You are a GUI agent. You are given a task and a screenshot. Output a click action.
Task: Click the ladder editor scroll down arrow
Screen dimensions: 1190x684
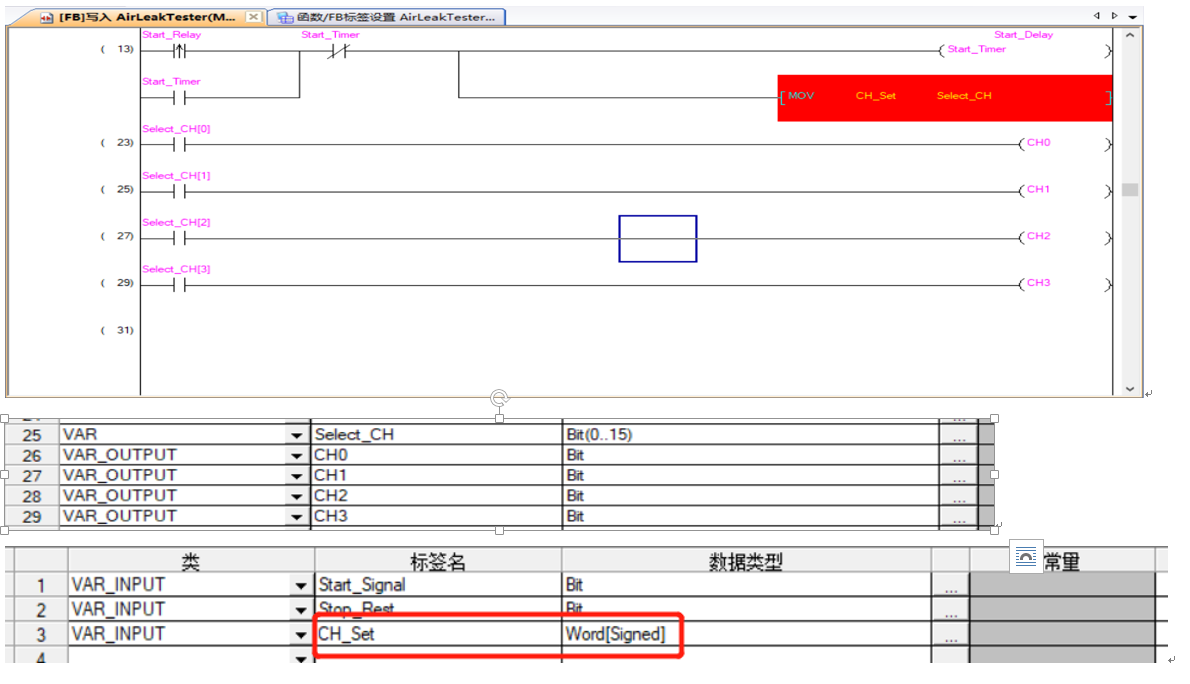click(1129, 388)
